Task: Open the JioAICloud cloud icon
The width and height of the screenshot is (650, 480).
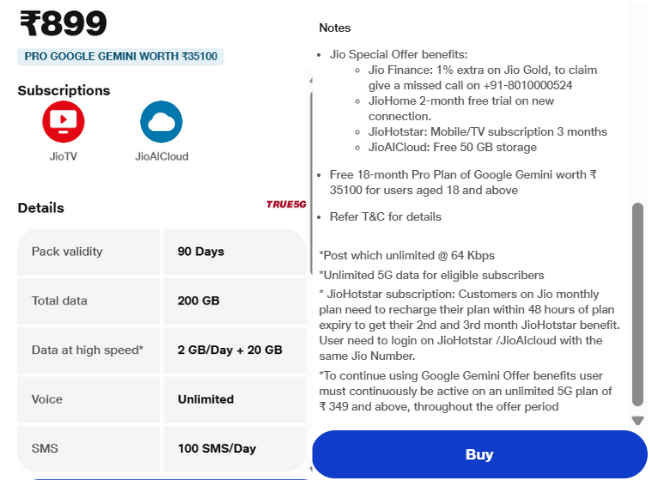Action: pos(161,122)
